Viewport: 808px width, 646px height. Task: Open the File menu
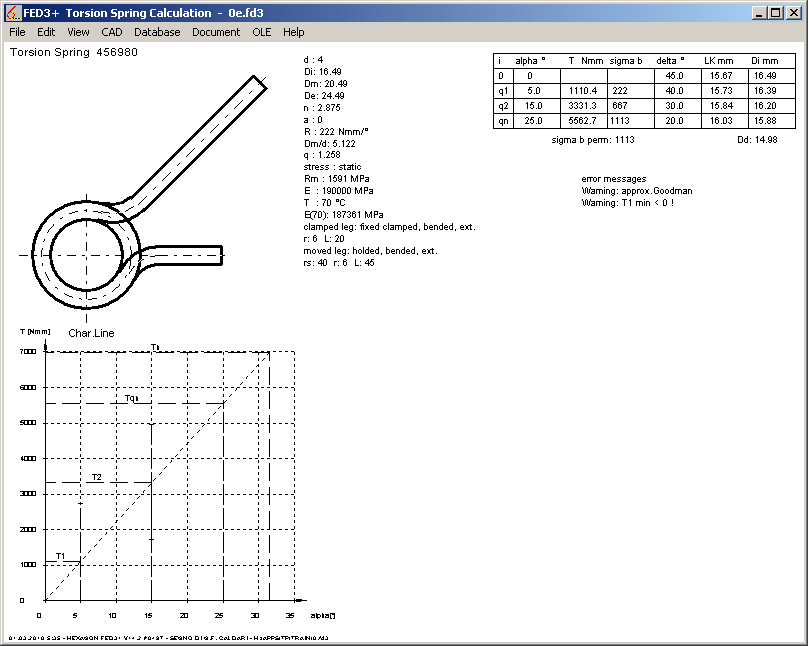pyautogui.click(x=17, y=32)
